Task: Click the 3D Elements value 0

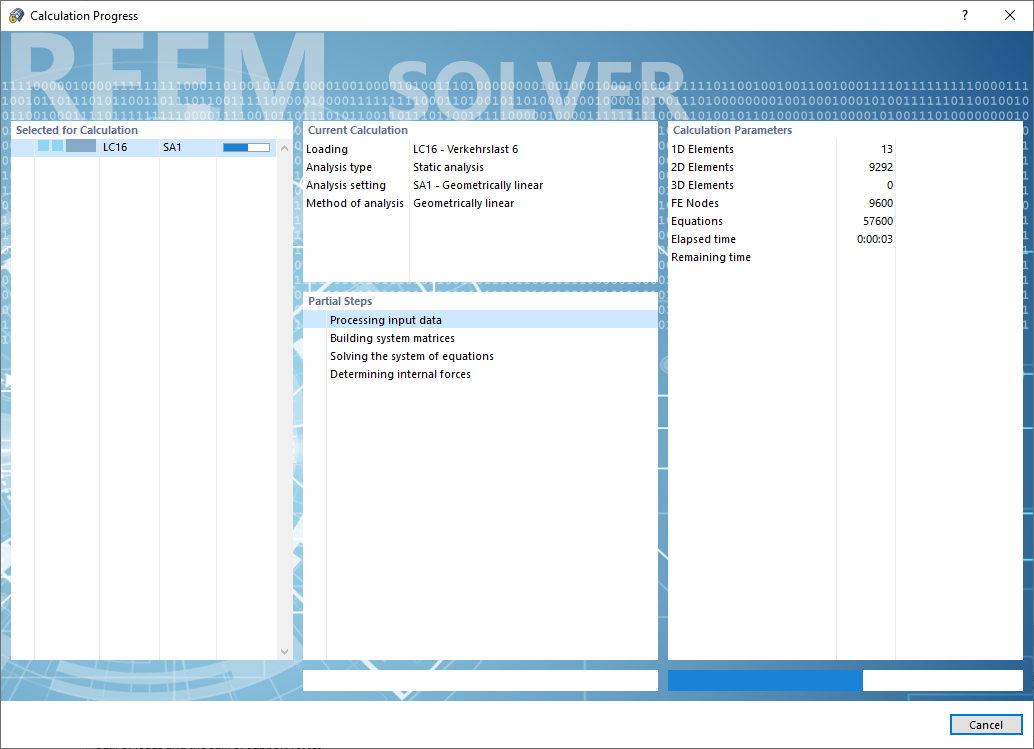Action: pyautogui.click(x=890, y=185)
